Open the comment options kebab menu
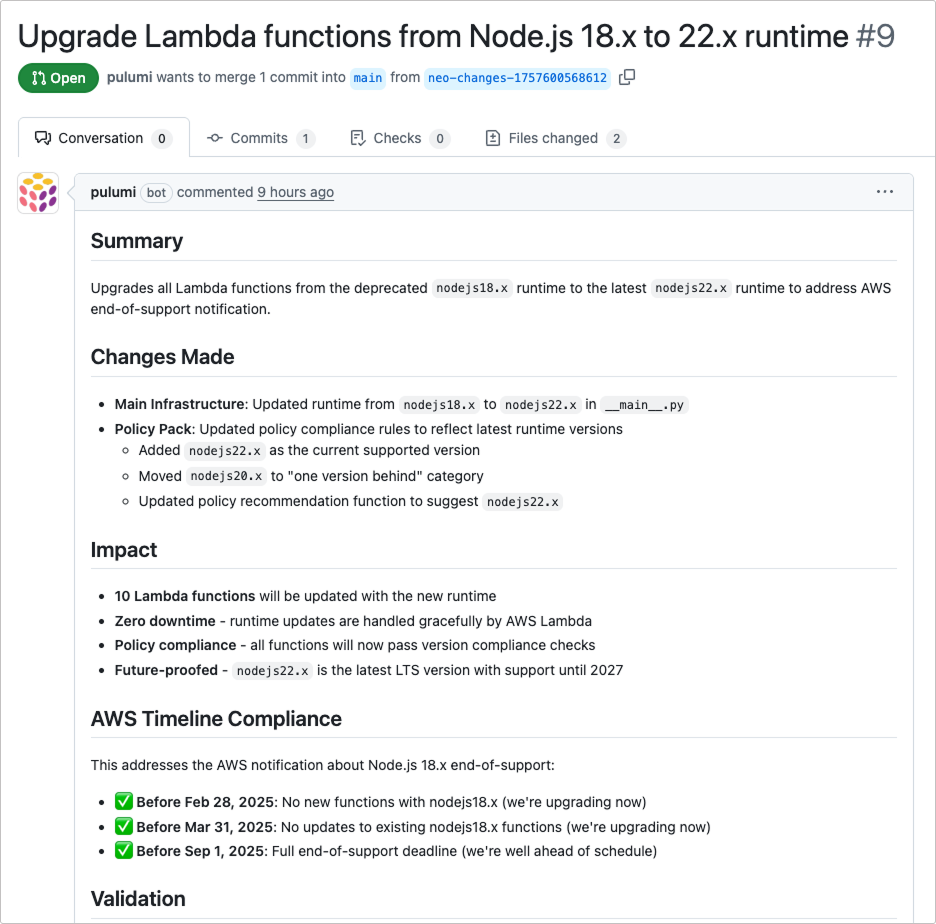Screen dimensions: 936x924 pyautogui.click(x=884, y=191)
